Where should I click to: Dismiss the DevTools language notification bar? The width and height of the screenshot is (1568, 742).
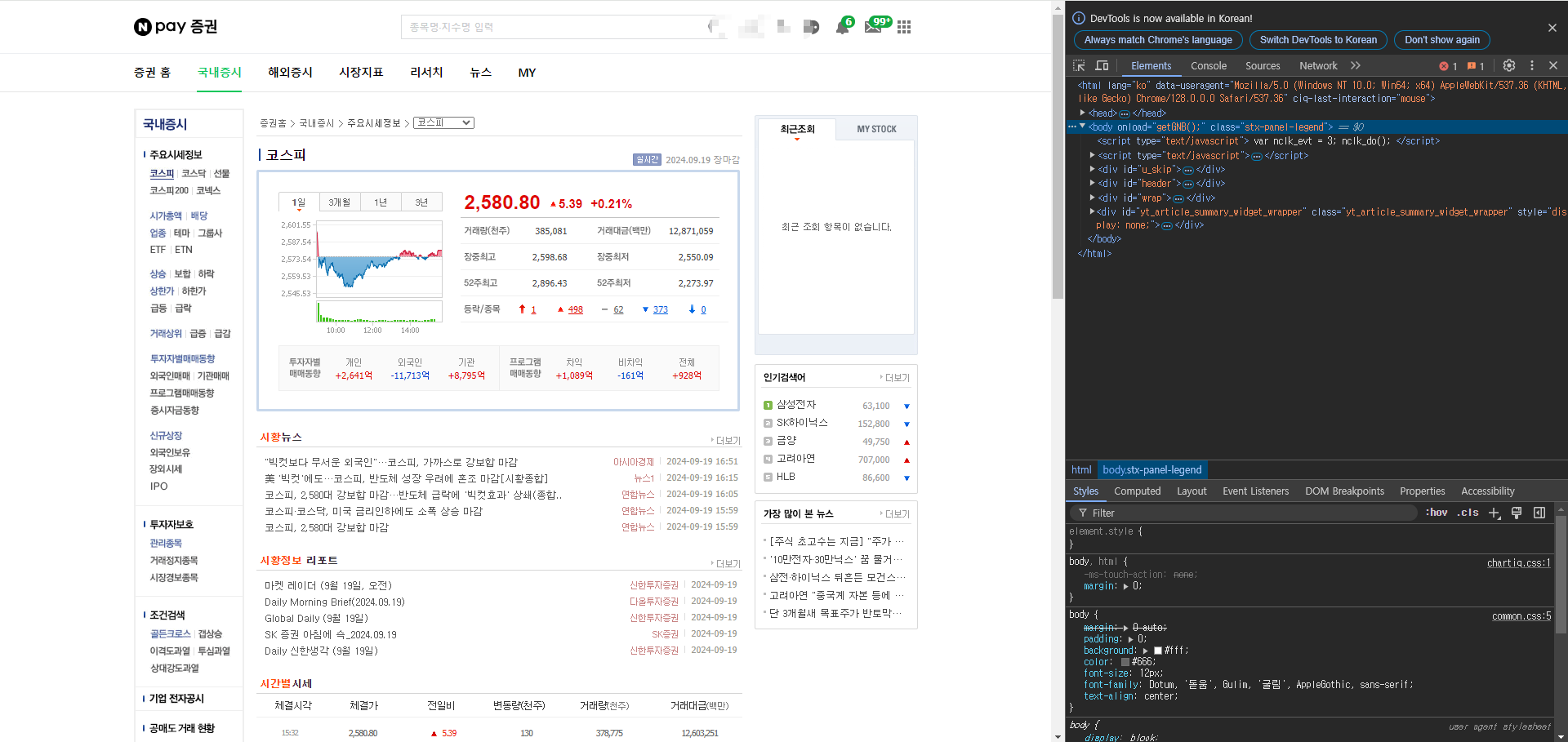pos(1552,28)
